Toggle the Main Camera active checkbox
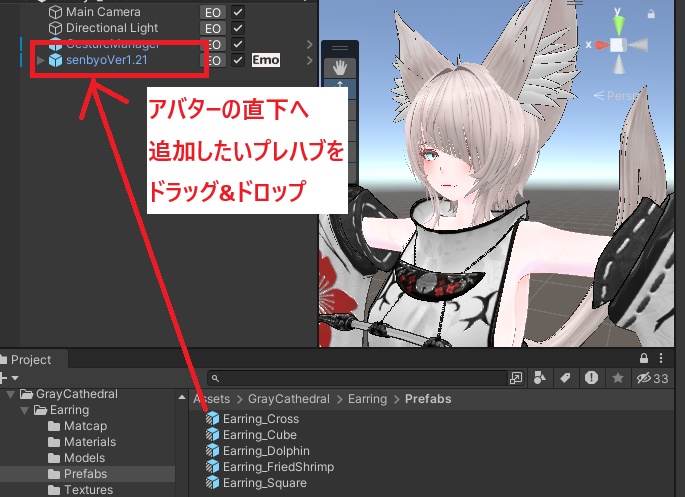 tap(238, 12)
